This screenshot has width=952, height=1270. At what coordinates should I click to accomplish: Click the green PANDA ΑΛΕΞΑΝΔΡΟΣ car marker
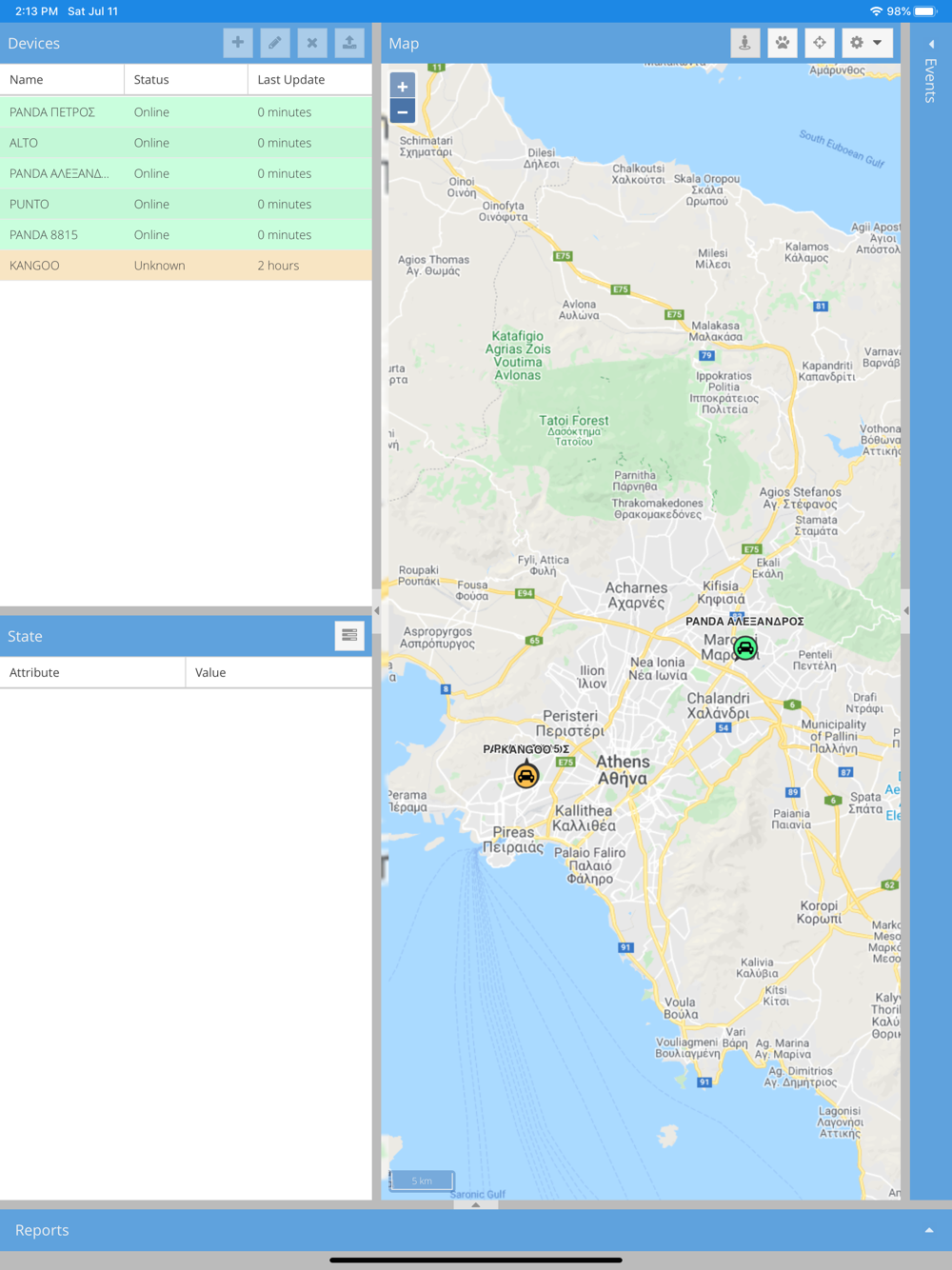point(745,648)
